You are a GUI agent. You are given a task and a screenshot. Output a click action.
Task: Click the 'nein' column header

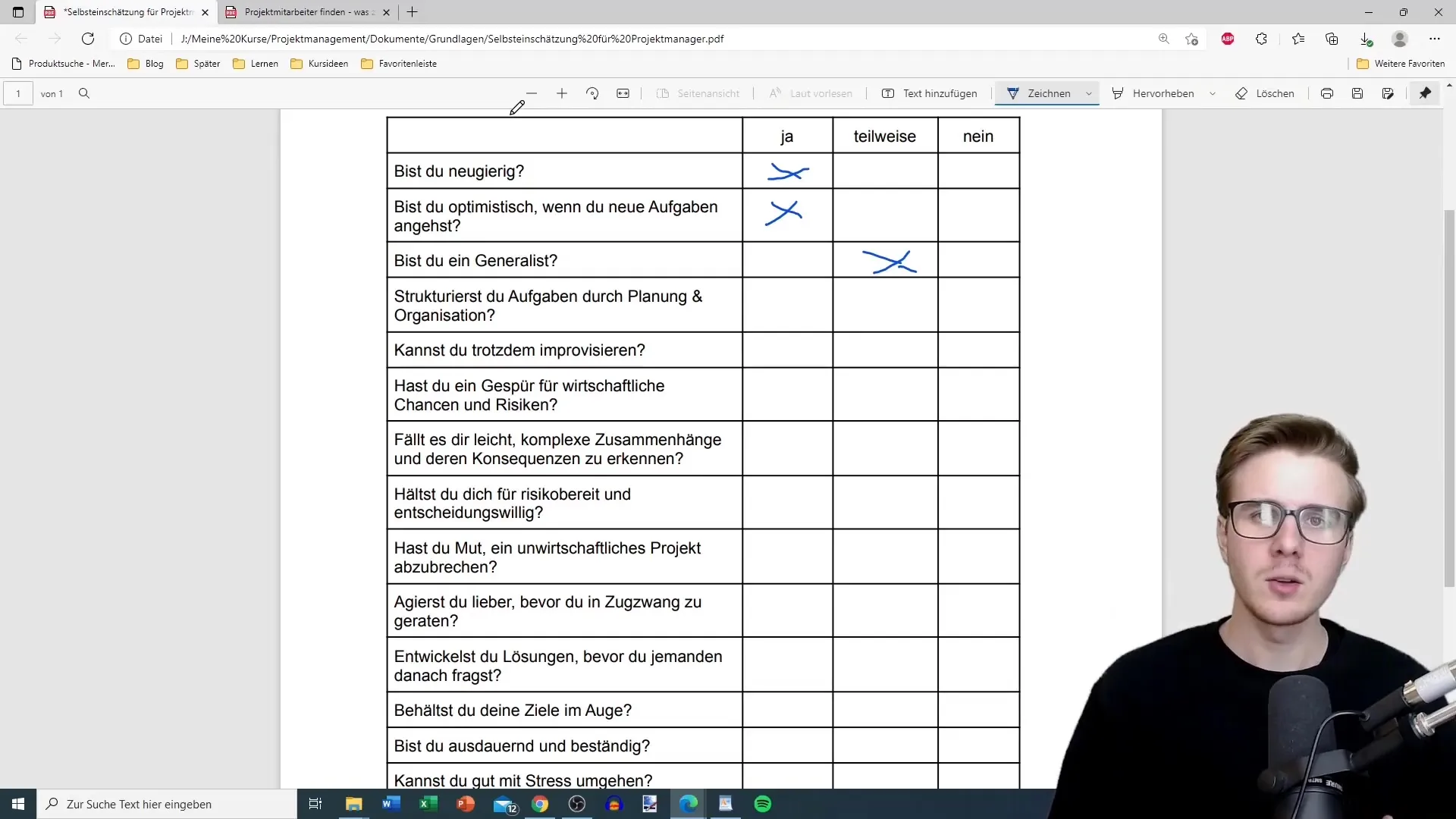point(977,136)
